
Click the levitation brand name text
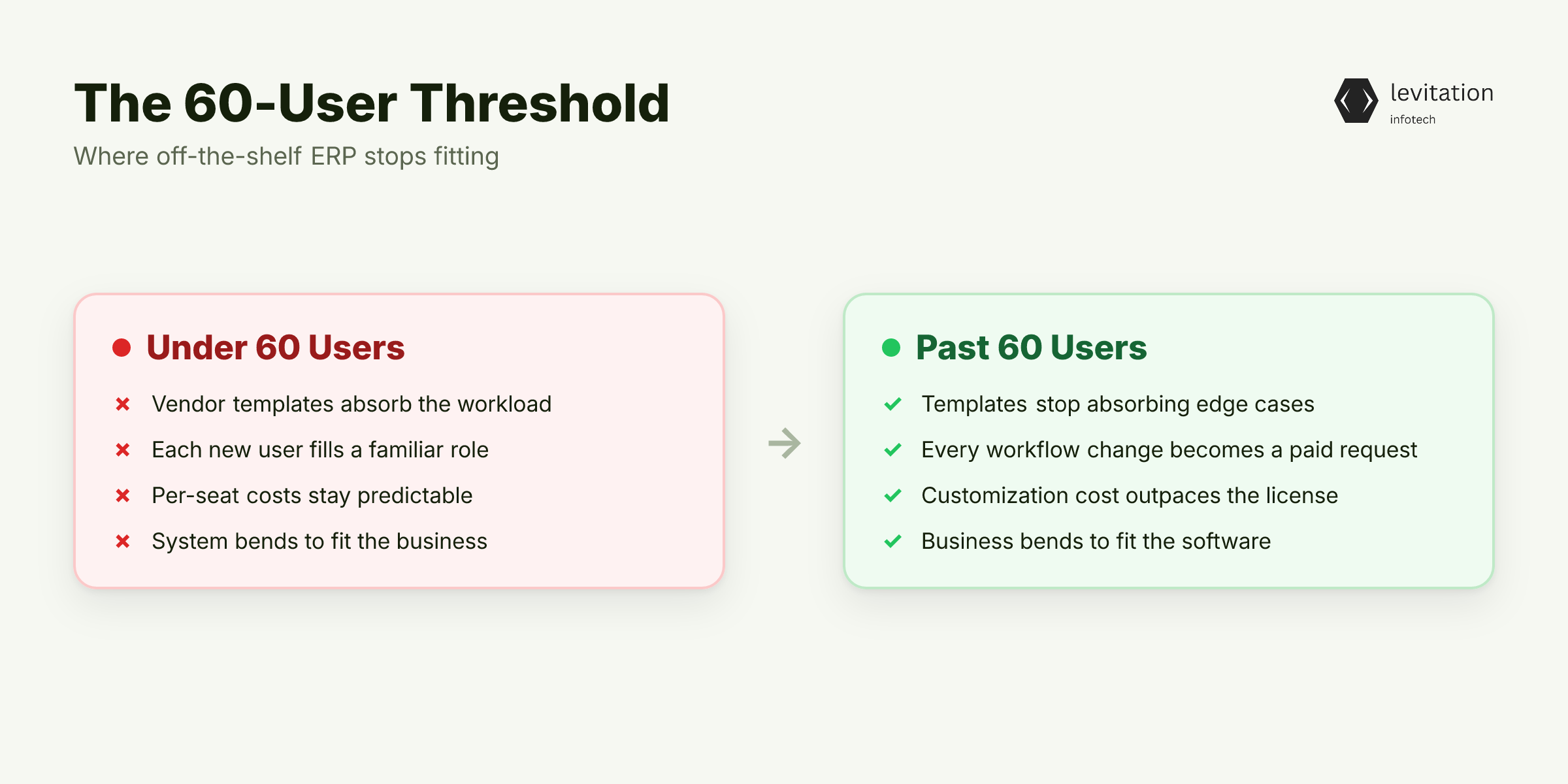[x=1442, y=93]
